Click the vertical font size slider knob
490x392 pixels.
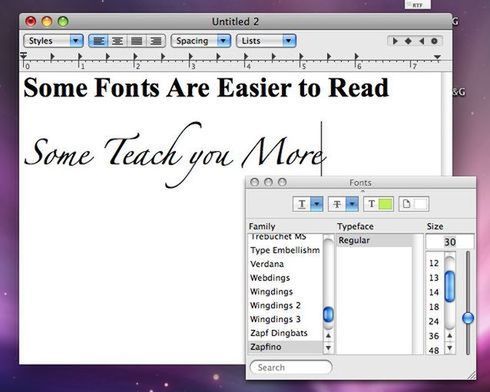click(x=468, y=318)
